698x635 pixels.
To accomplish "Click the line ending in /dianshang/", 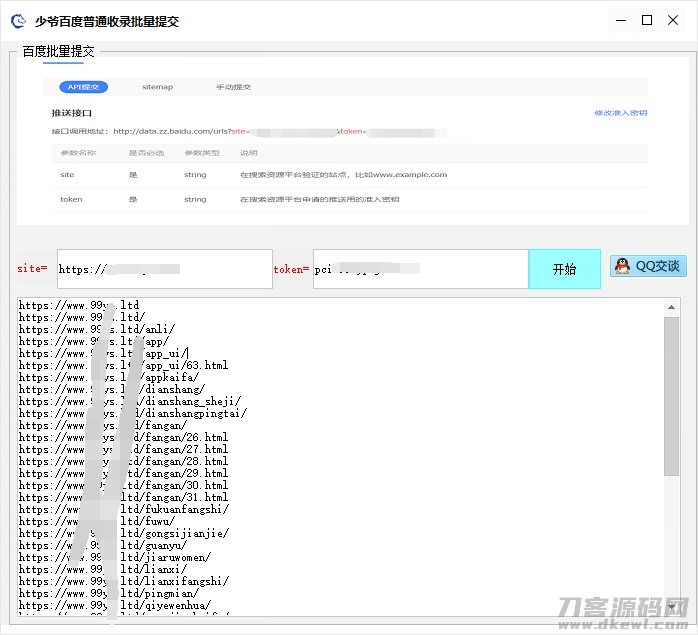I will (112, 389).
